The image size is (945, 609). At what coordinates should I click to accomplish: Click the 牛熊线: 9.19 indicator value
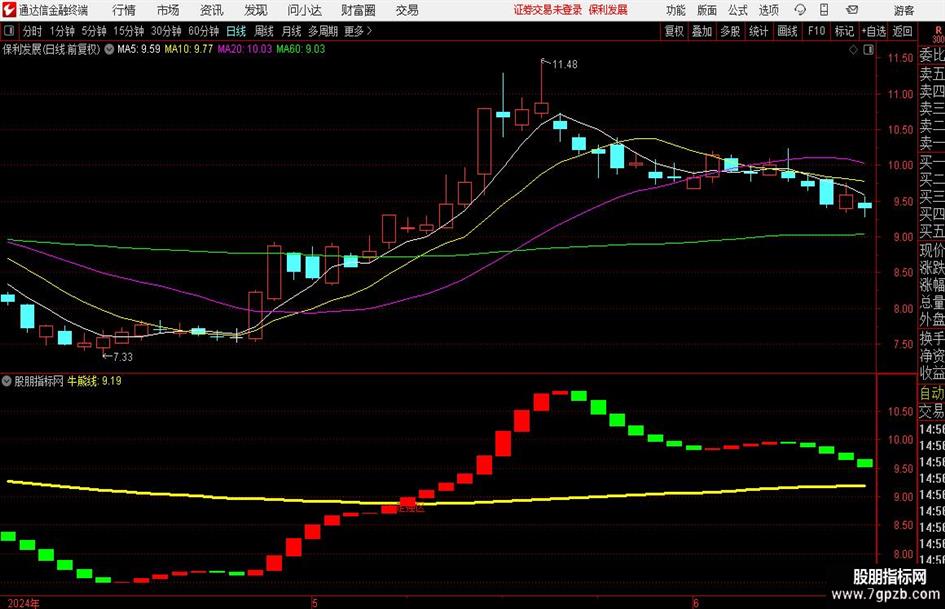pyautogui.click(x=94, y=381)
